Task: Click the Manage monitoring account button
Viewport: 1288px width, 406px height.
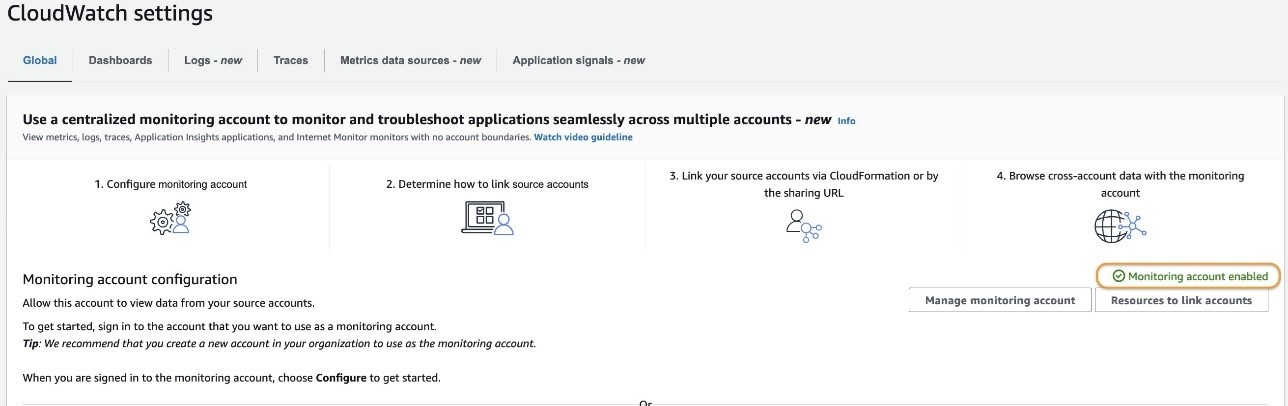Action: (x=1000, y=300)
